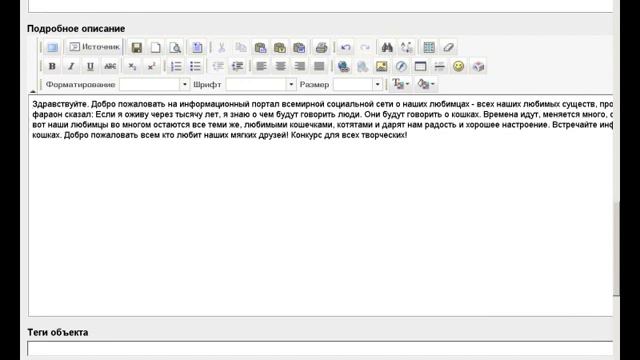Click the Cut scissors icon
640x360 pixels.
(221, 47)
